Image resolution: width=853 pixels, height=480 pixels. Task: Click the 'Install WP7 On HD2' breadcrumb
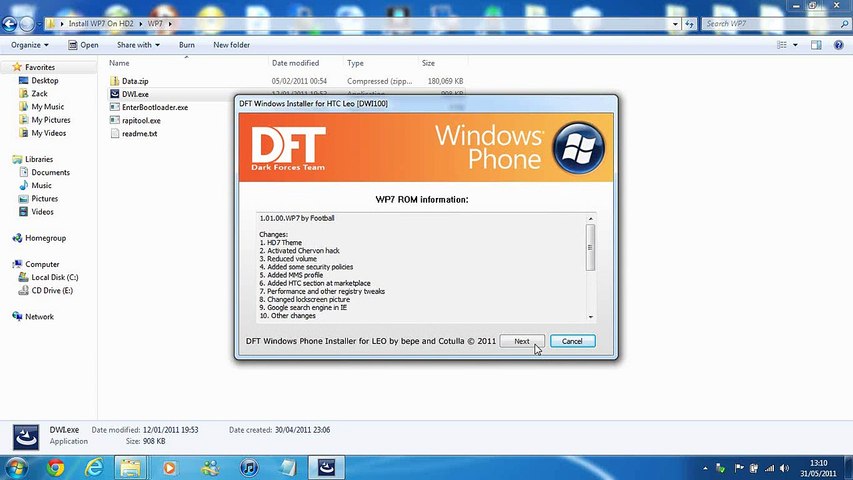(101, 24)
